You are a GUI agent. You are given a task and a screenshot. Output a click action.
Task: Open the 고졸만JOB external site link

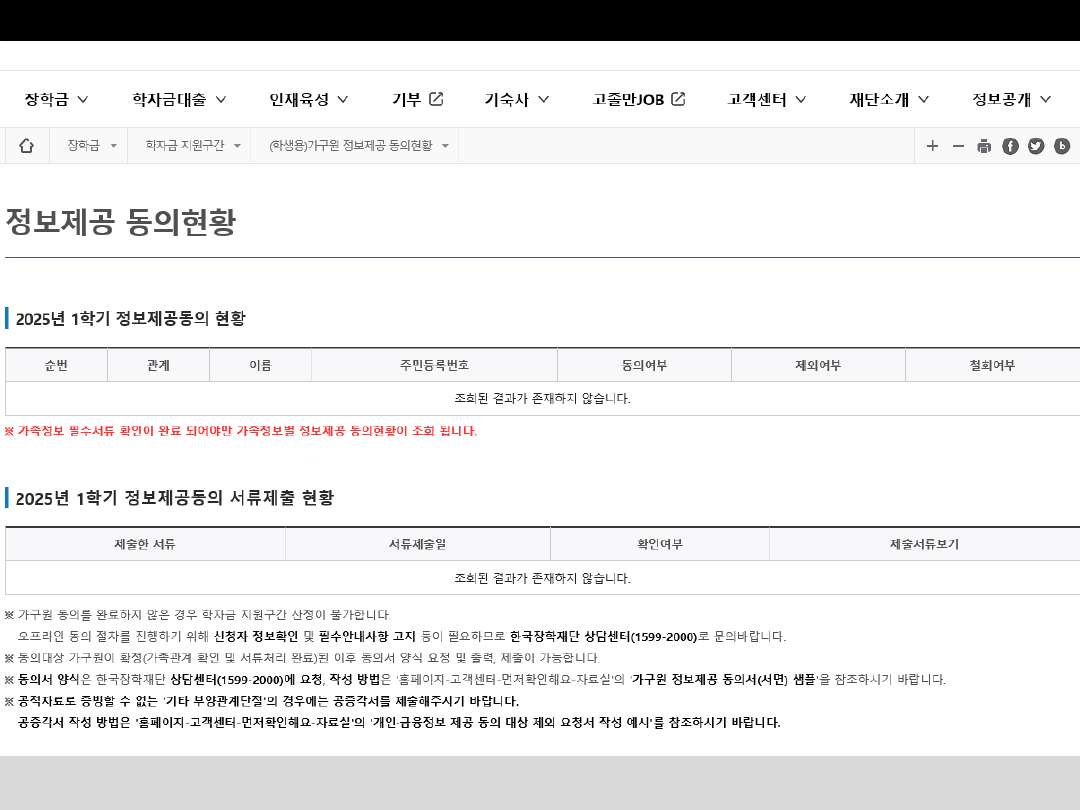coord(638,99)
